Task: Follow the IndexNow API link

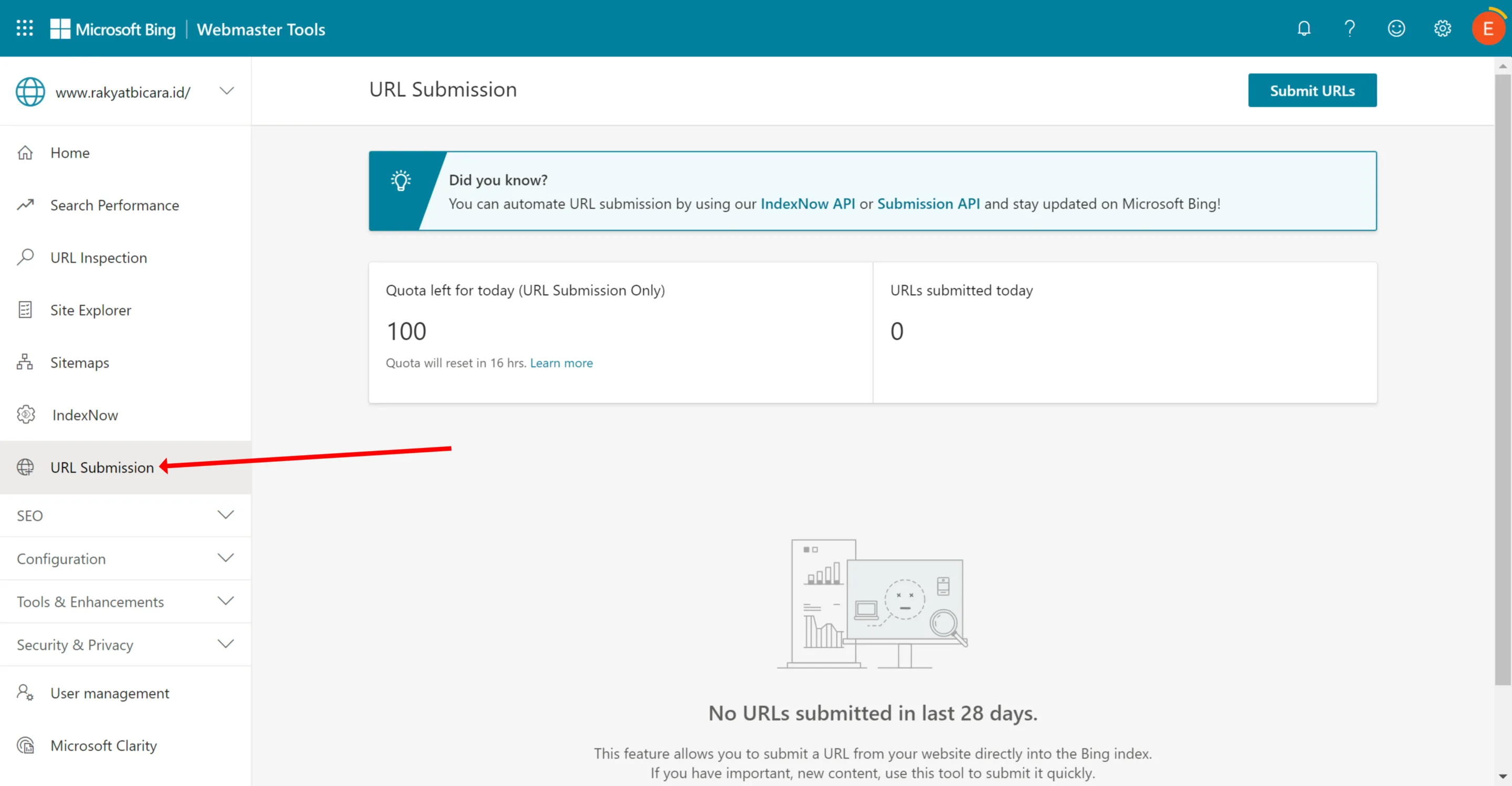Action: 807,204
